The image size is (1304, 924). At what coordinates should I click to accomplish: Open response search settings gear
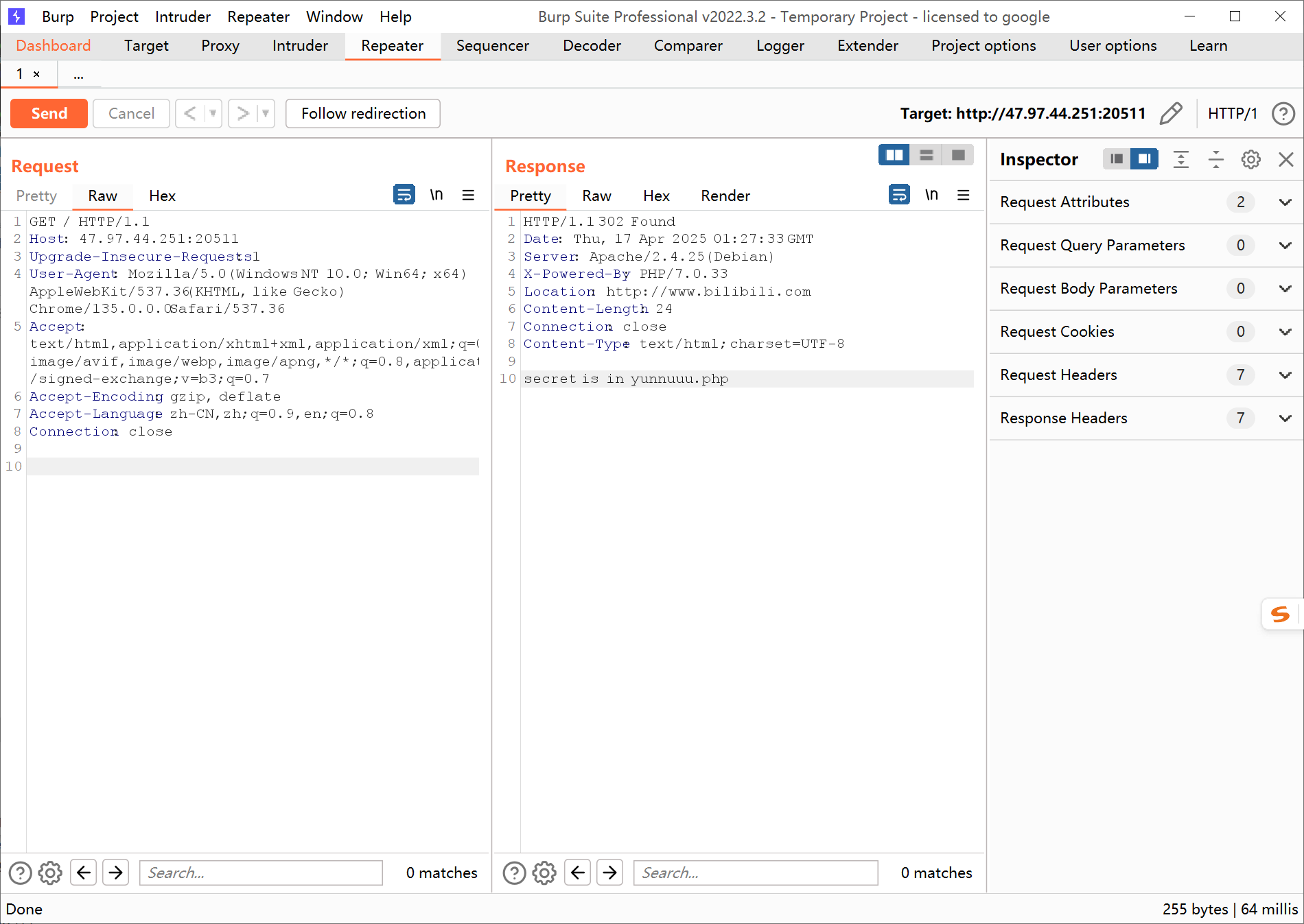point(544,873)
